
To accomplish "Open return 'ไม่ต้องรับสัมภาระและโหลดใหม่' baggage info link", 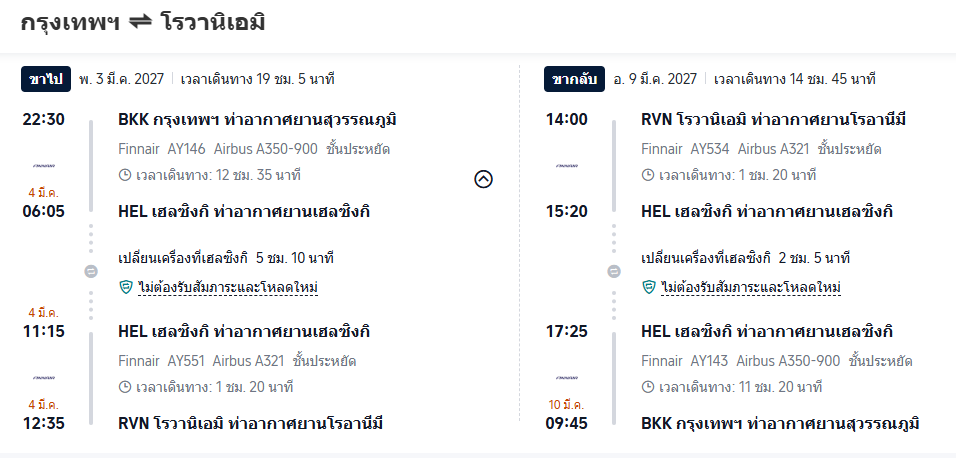I will pos(751,287).
